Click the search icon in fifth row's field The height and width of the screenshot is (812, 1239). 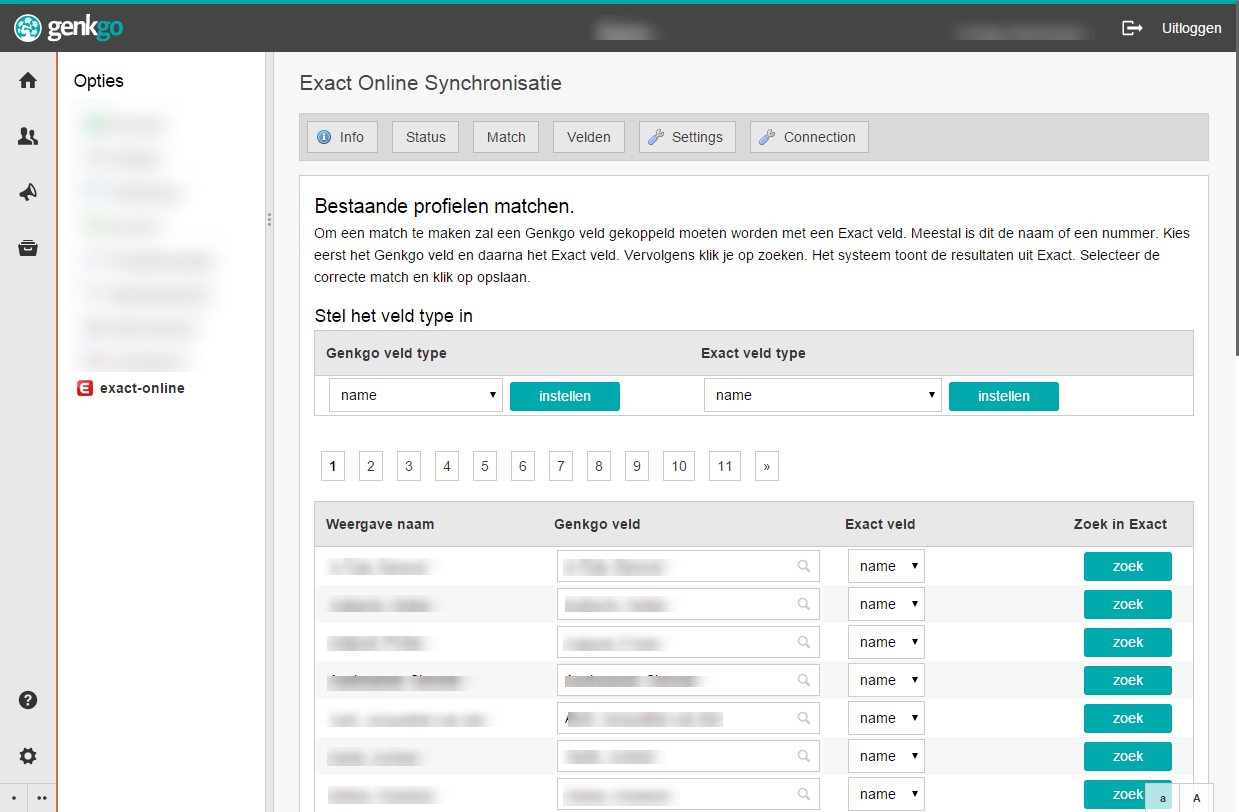click(x=803, y=718)
